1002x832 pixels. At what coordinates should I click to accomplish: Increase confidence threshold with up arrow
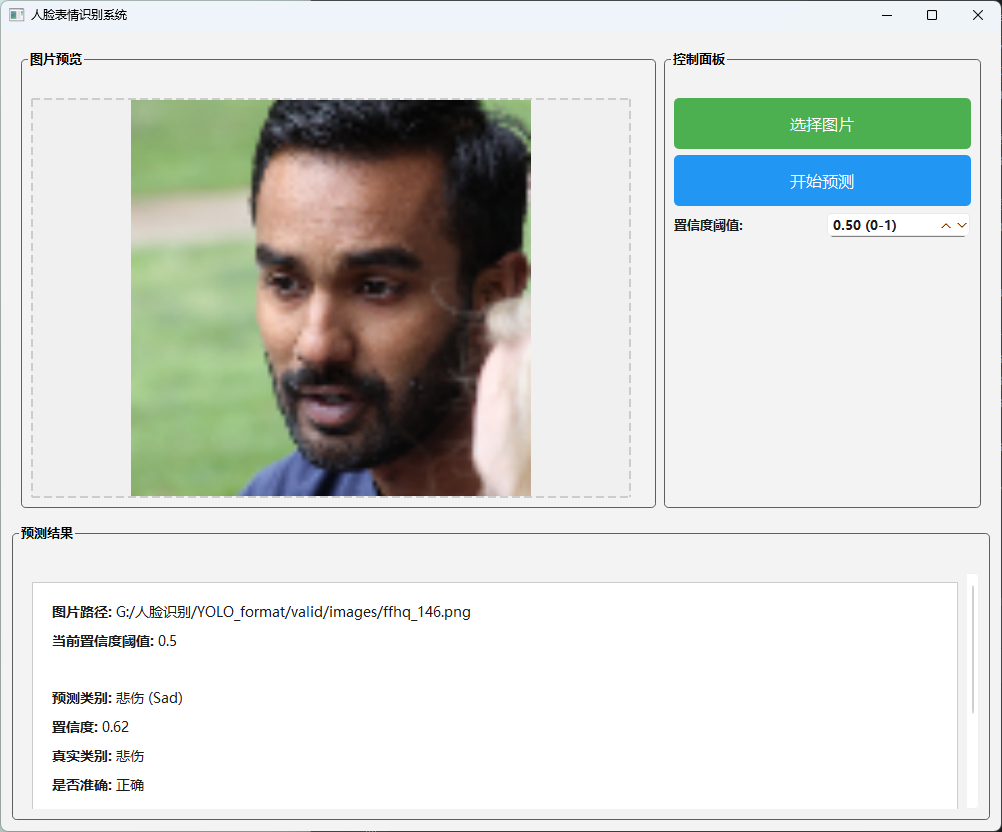click(x=945, y=226)
